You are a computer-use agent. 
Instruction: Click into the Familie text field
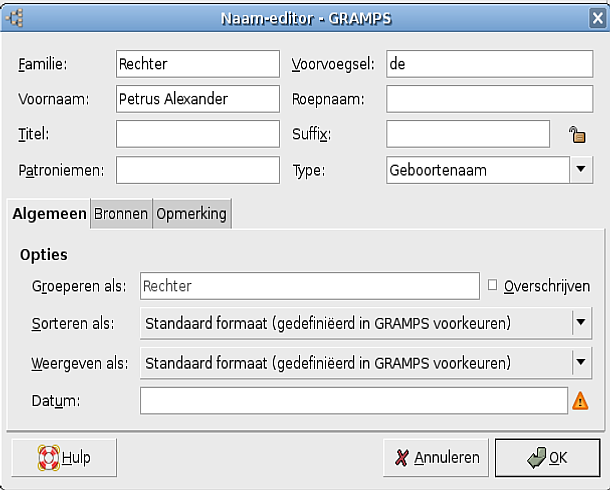coord(197,64)
